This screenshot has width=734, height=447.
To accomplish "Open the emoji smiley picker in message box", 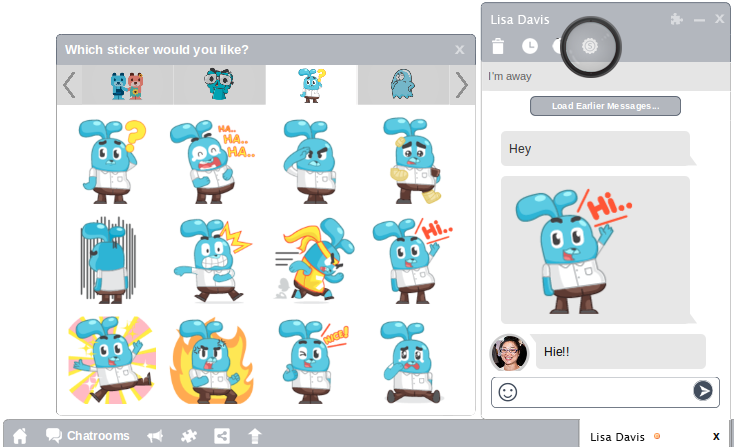I will (x=507, y=392).
